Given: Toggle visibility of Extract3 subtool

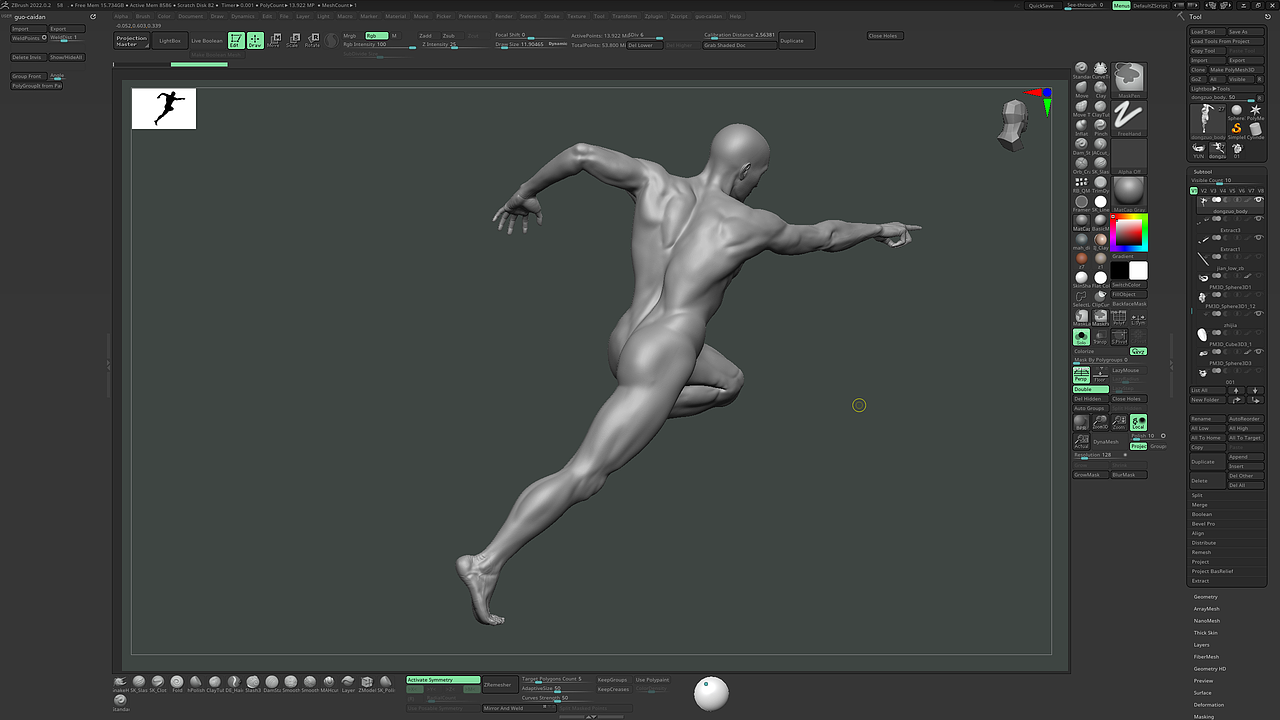Looking at the screenshot, I should tap(1259, 219).
